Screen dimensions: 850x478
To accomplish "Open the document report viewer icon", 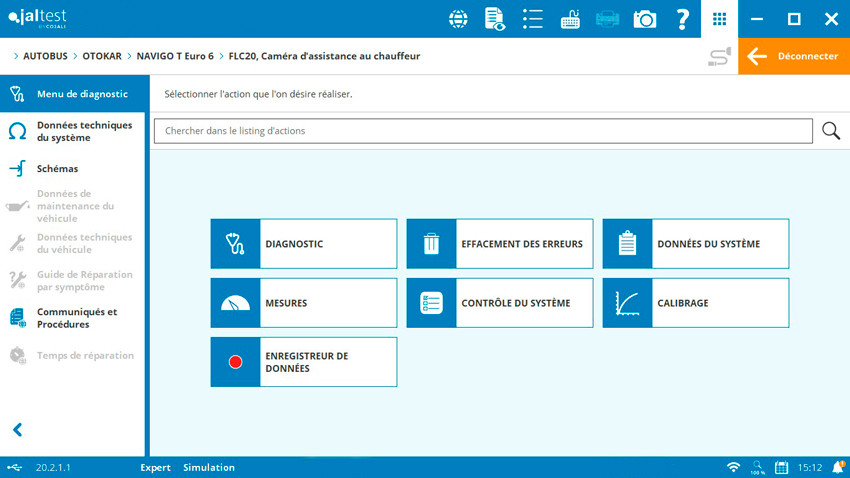I will click(494, 19).
